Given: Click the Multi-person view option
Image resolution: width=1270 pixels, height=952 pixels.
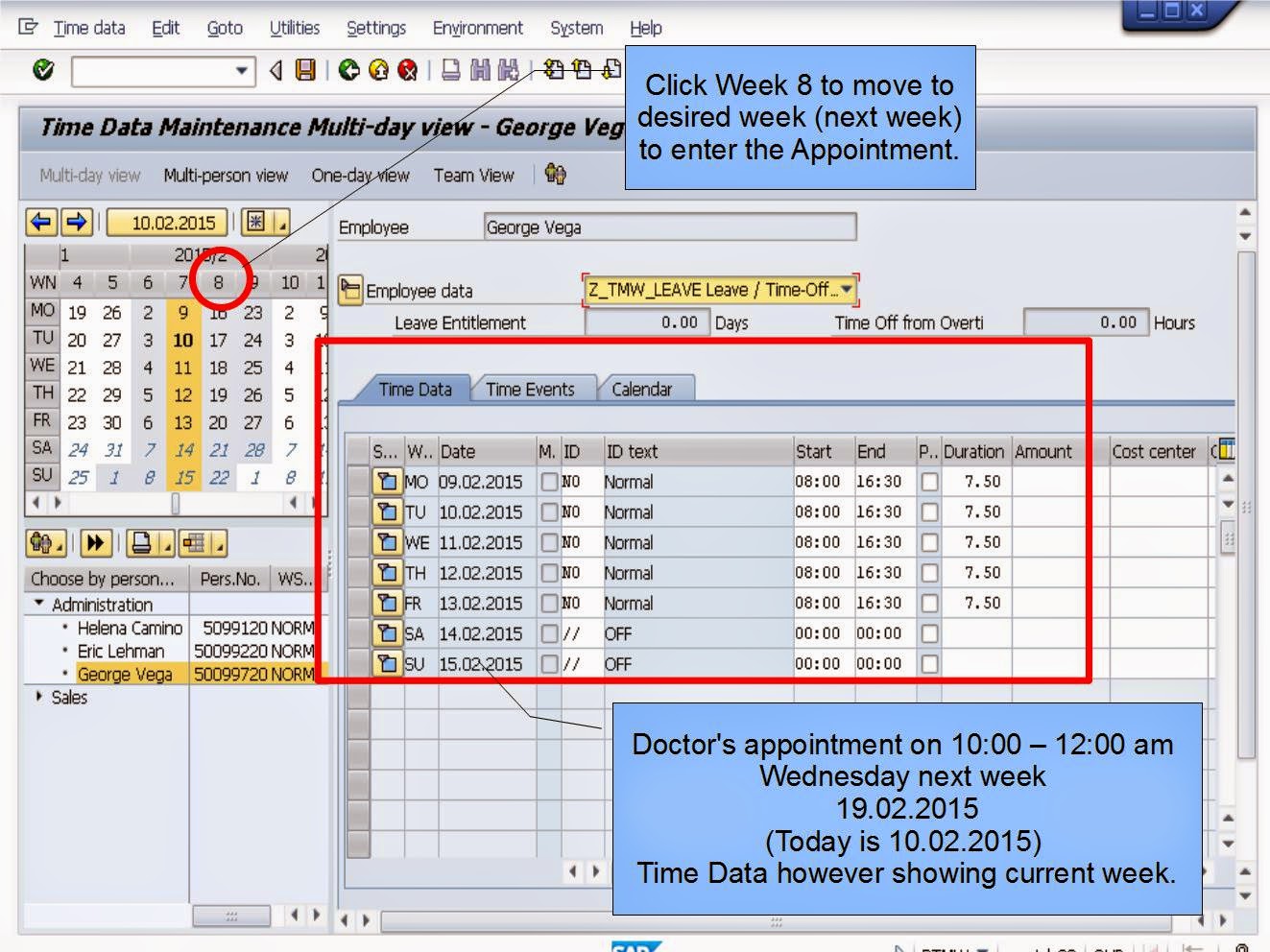Looking at the screenshot, I should (227, 175).
